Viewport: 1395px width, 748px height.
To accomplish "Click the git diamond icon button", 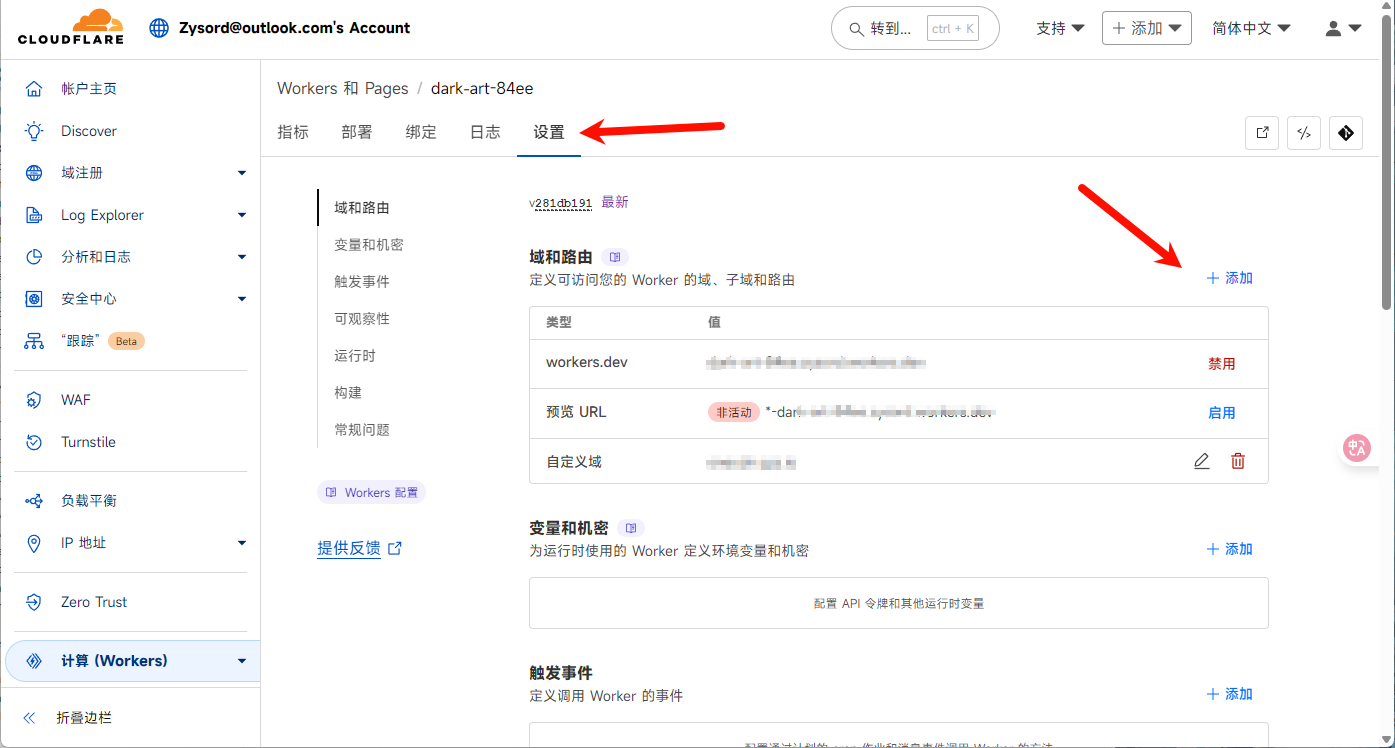I will tap(1346, 133).
